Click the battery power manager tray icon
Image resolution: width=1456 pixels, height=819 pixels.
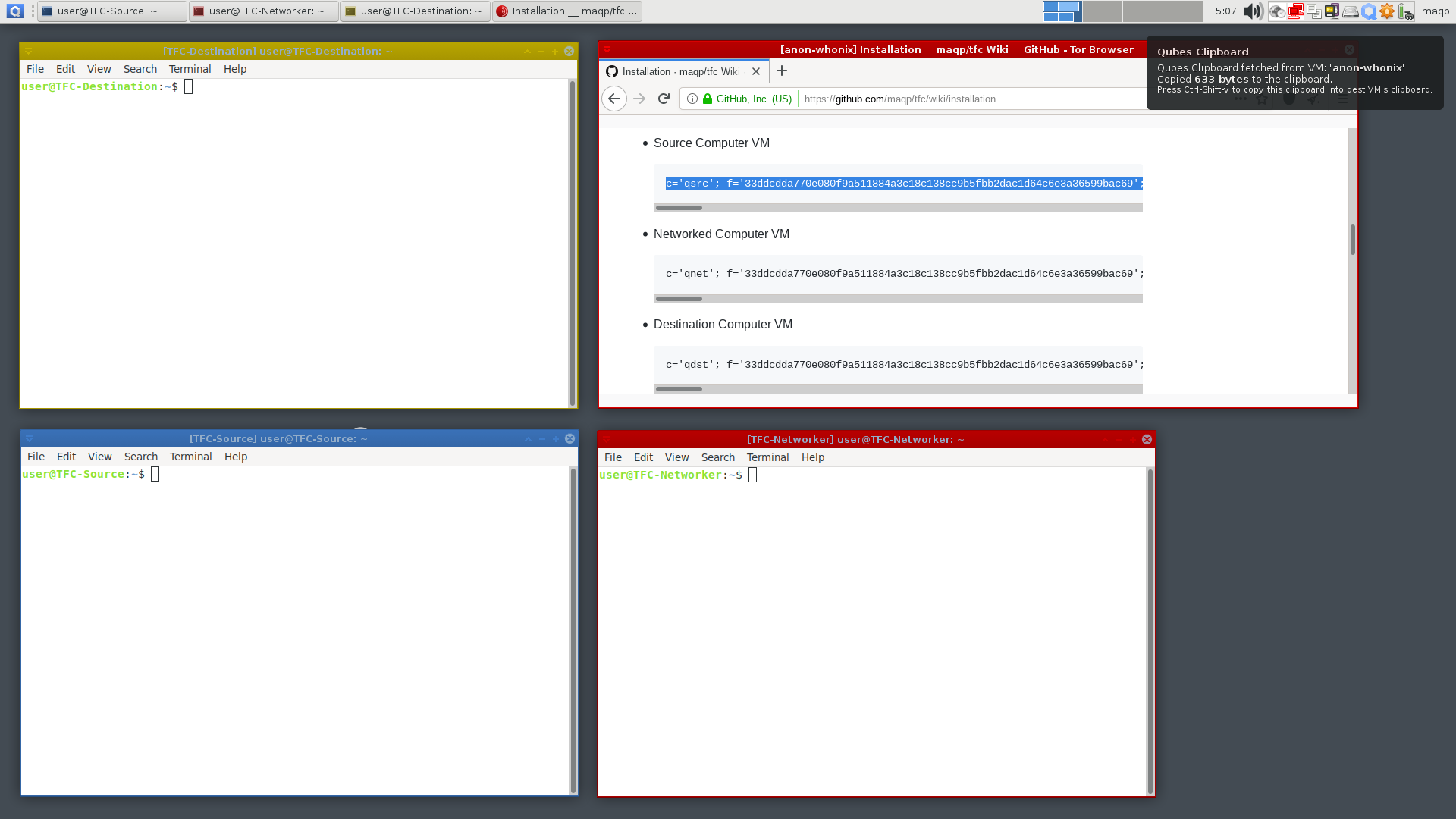[1405, 11]
